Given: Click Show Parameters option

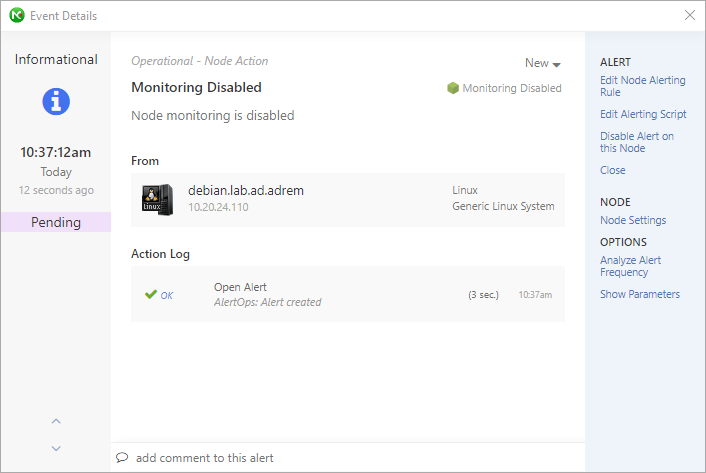Looking at the screenshot, I should click(x=639, y=294).
